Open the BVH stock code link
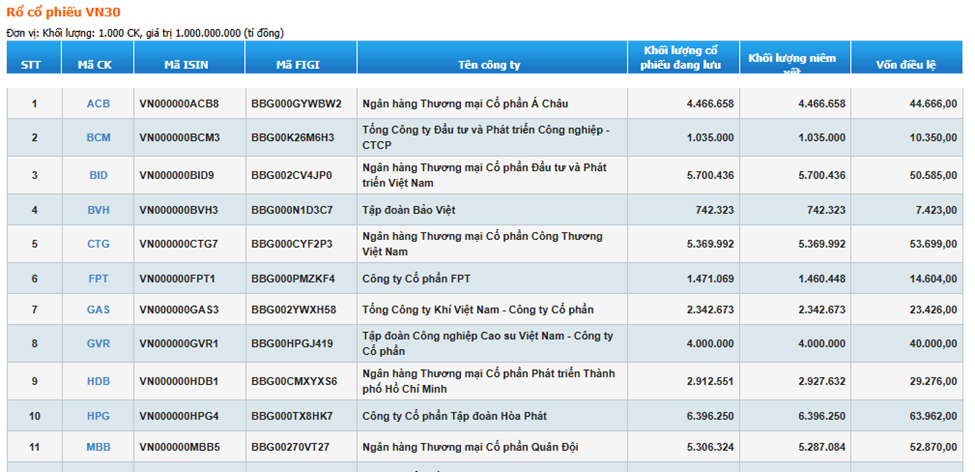Image resolution: width=975 pixels, height=472 pixels. pyautogui.click(x=98, y=210)
